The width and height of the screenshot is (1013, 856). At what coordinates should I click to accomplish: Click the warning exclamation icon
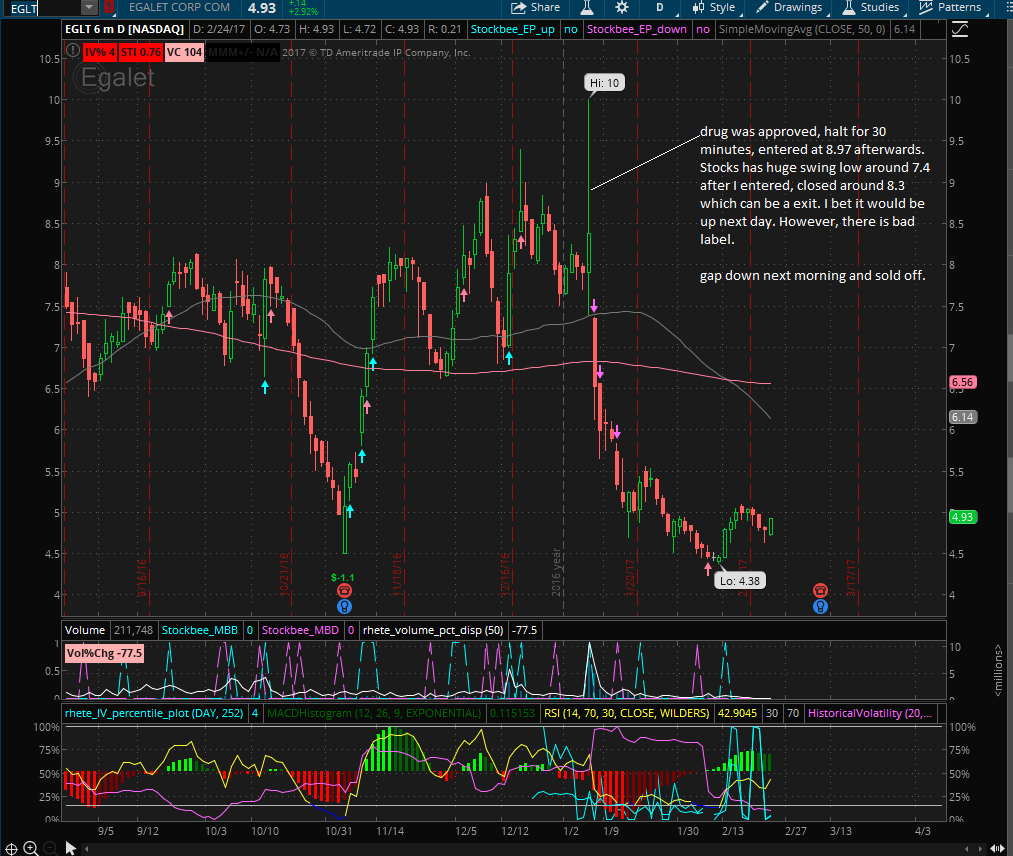point(72,52)
